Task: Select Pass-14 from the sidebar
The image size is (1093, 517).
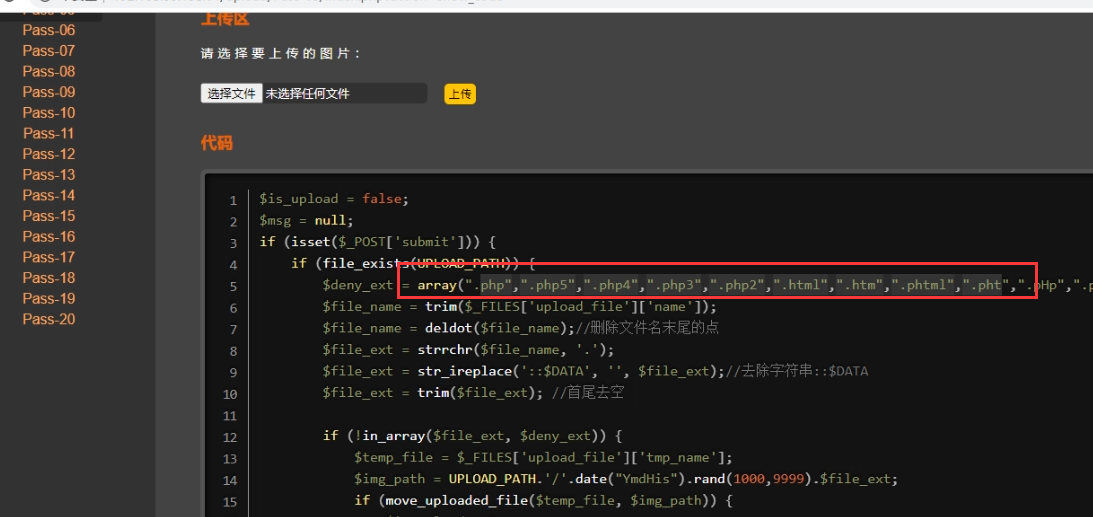Action: [x=49, y=195]
